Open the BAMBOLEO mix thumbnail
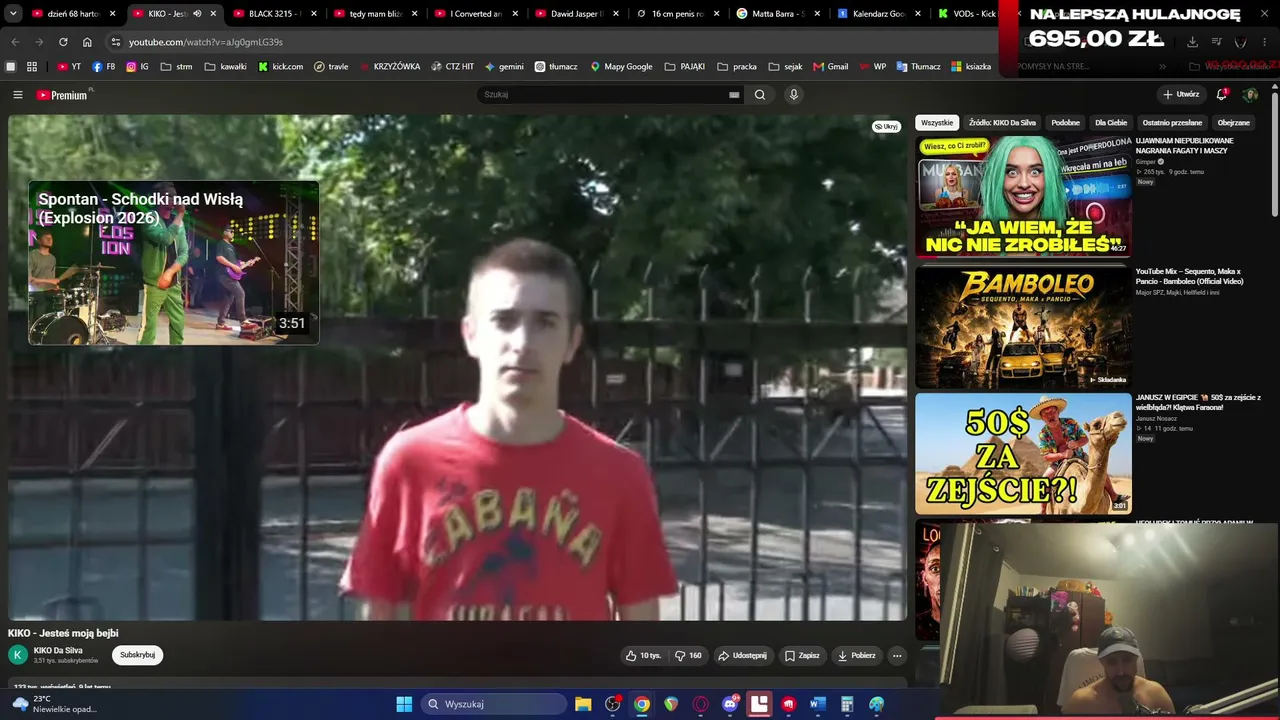This screenshot has width=1280, height=720. click(1023, 327)
